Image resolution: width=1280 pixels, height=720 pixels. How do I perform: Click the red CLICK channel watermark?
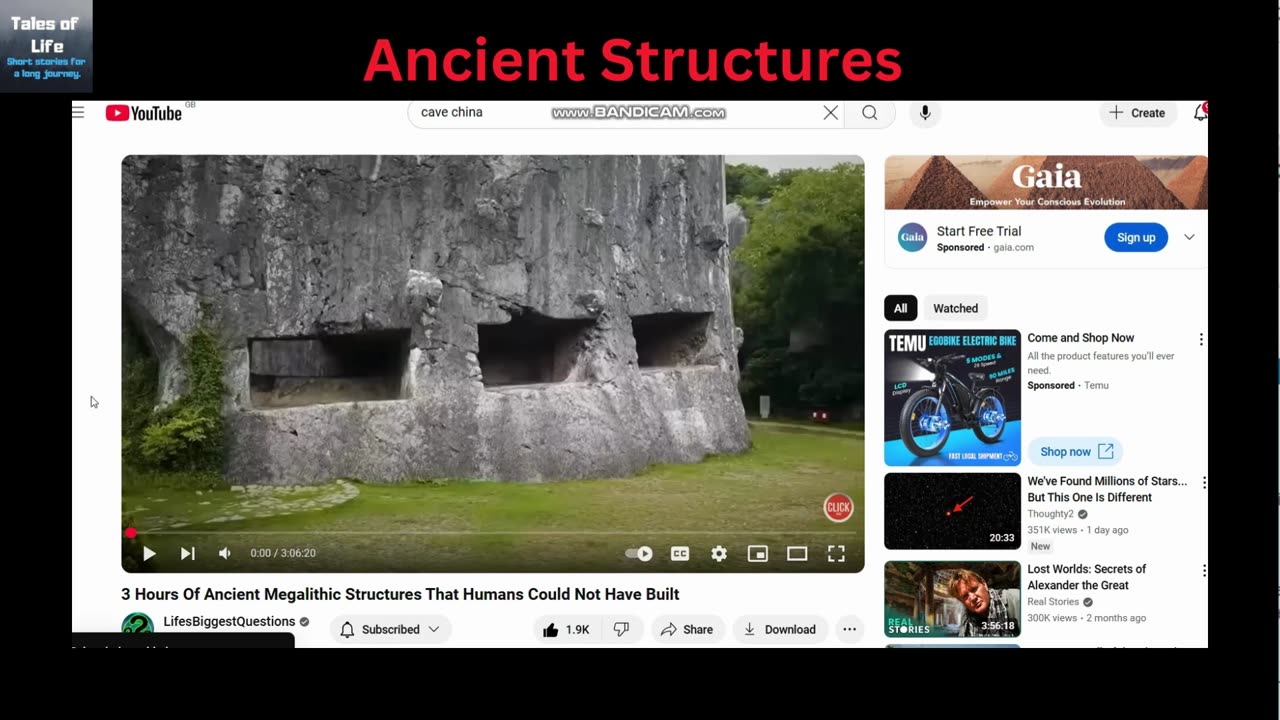(838, 508)
